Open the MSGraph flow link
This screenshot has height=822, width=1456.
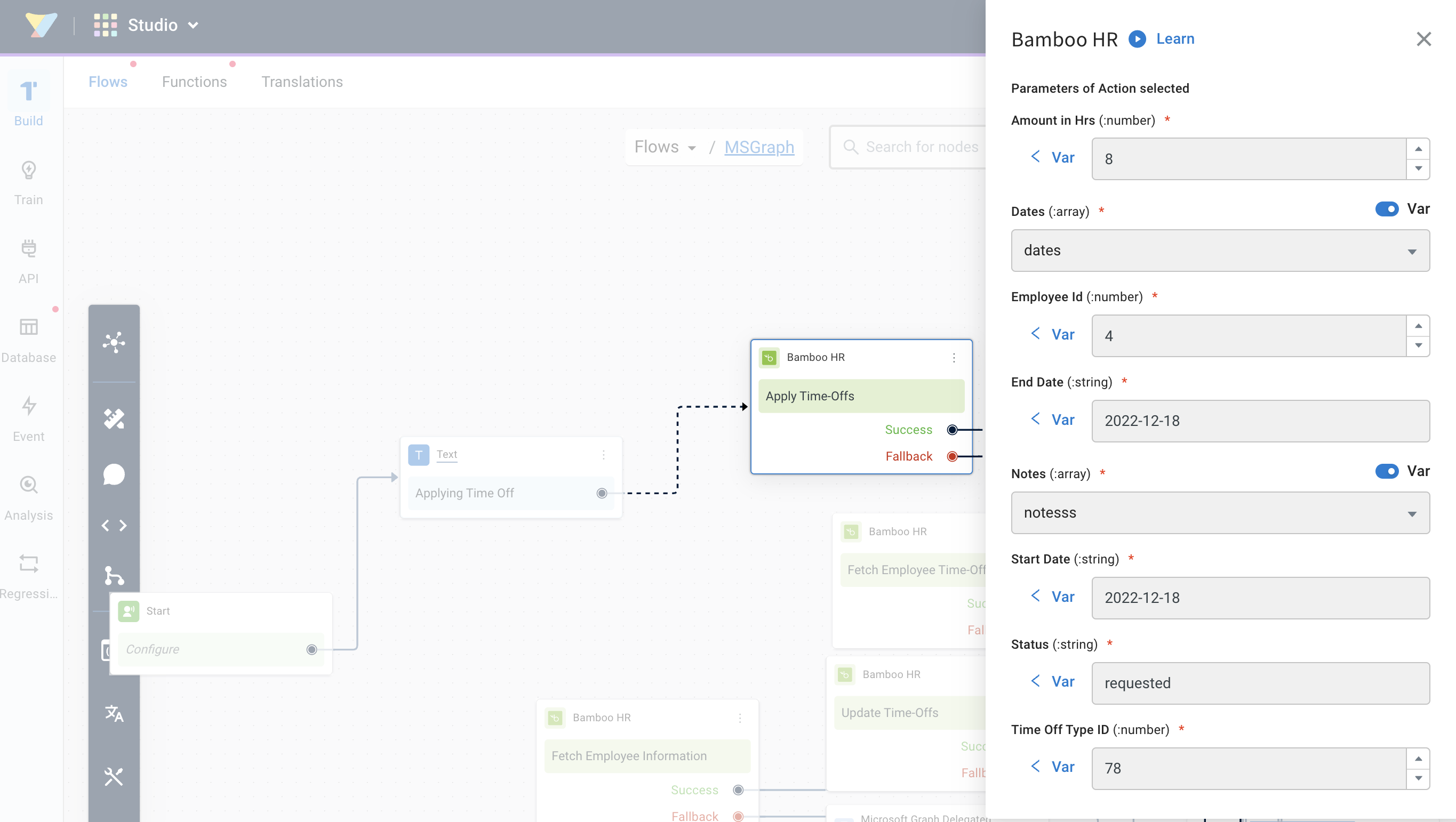[x=759, y=147]
